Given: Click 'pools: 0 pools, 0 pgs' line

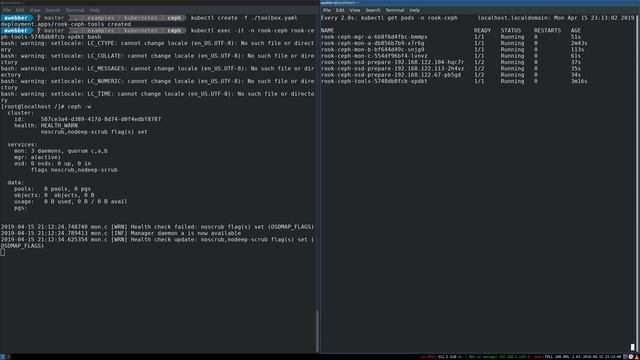Looking at the screenshot, I should [x=52, y=189].
